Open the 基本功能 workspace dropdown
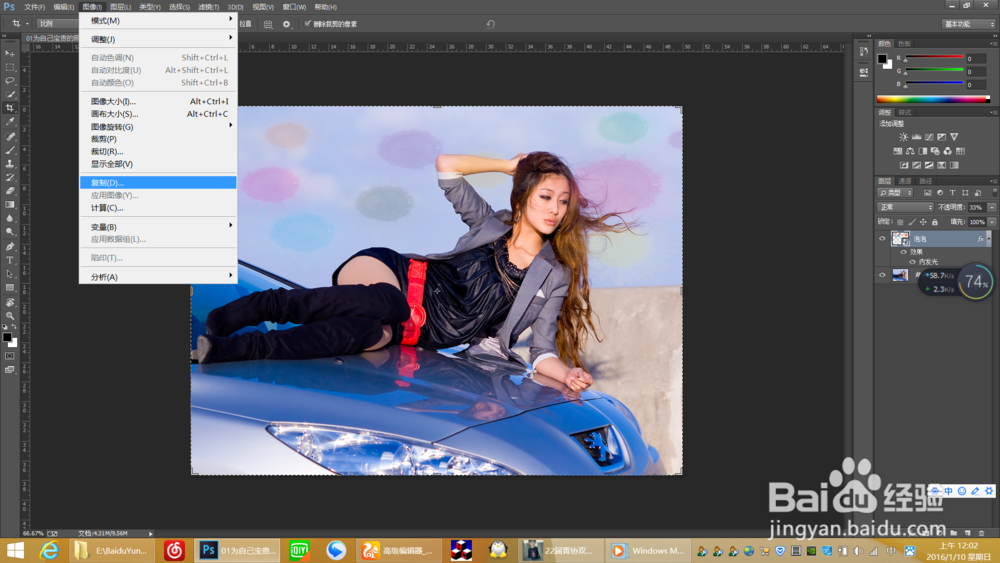Viewport: 1000px width, 563px height. pos(968,24)
